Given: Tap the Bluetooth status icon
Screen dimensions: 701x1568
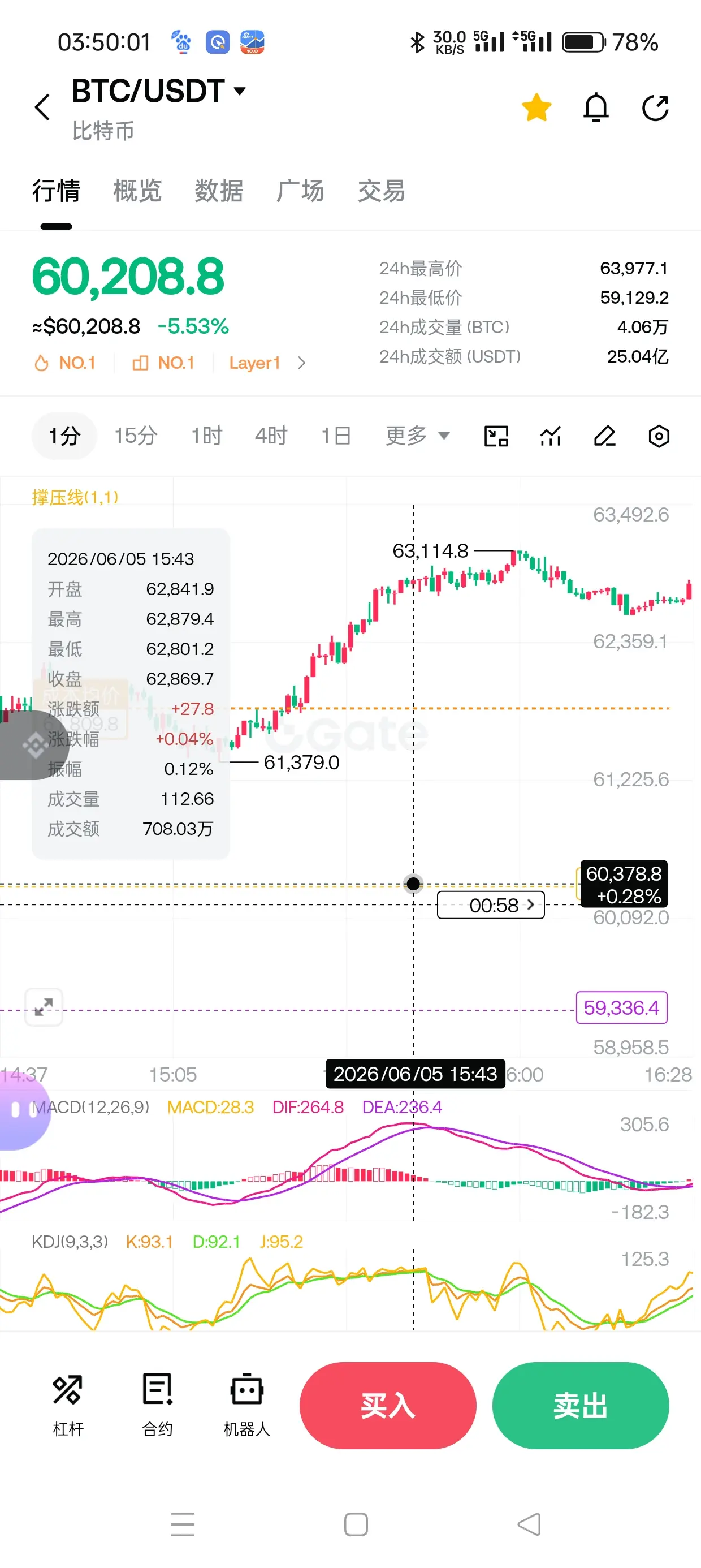Looking at the screenshot, I should tap(417, 42).
